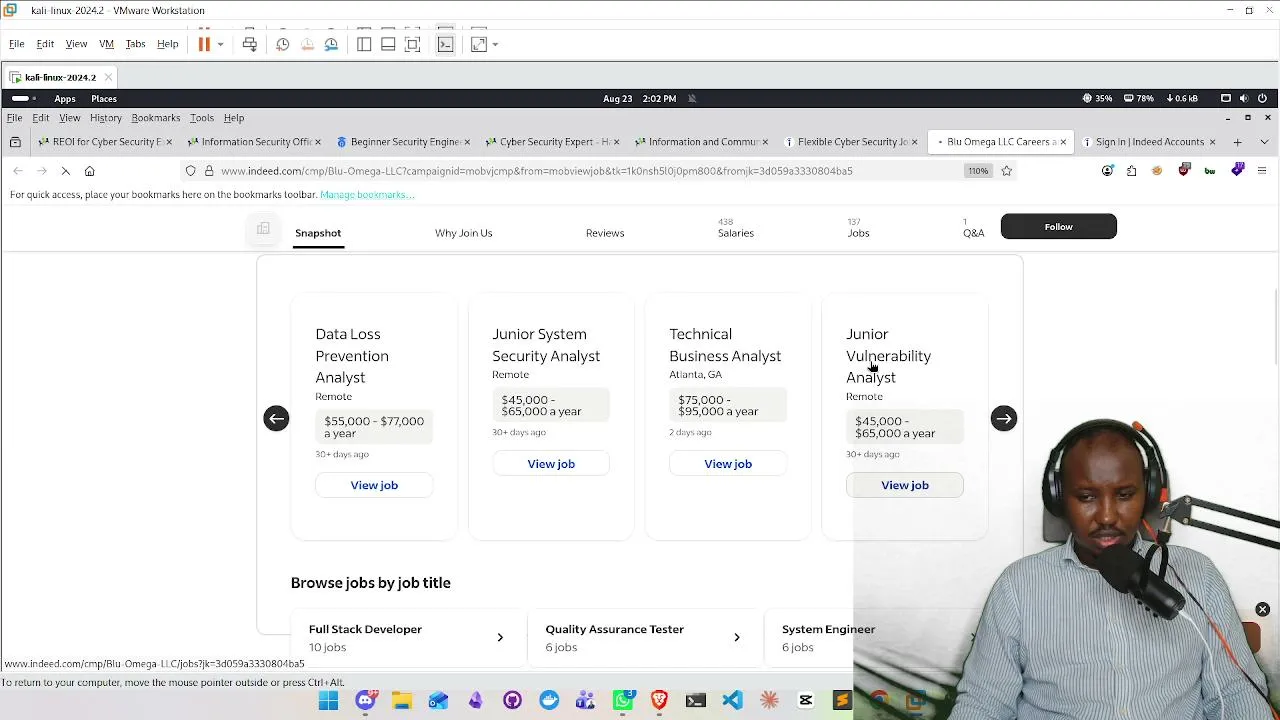Click the Firefox View icon
The image size is (1280, 720).
pyautogui.click(x=15, y=142)
